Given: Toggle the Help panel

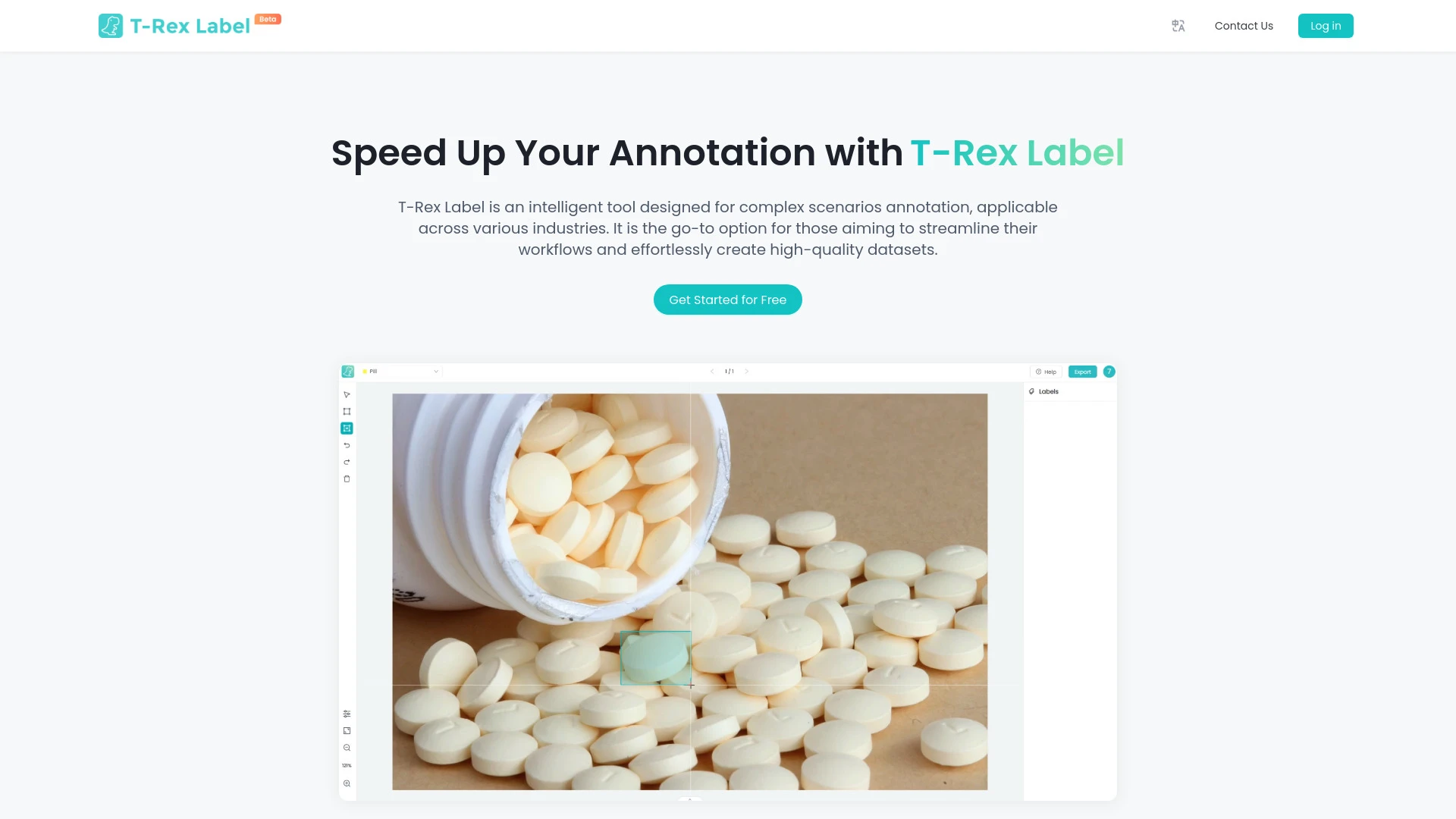Looking at the screenshot, I should (1046, 372).
